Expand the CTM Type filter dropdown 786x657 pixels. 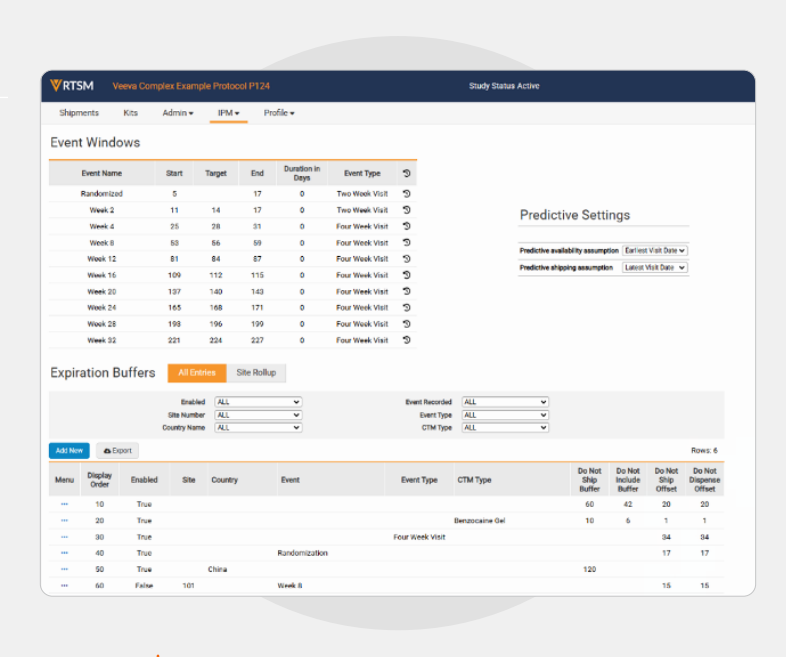505,427
